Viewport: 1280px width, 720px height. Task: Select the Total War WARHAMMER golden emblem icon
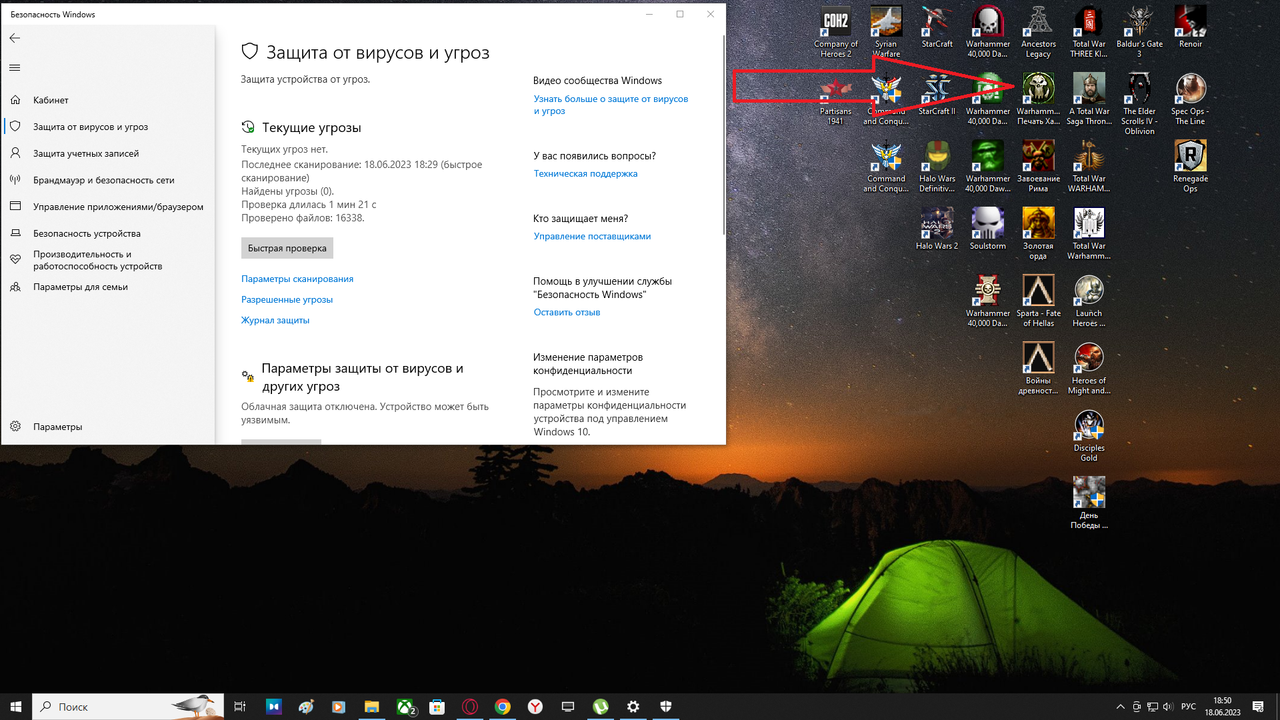click(x=1088, y=166)
